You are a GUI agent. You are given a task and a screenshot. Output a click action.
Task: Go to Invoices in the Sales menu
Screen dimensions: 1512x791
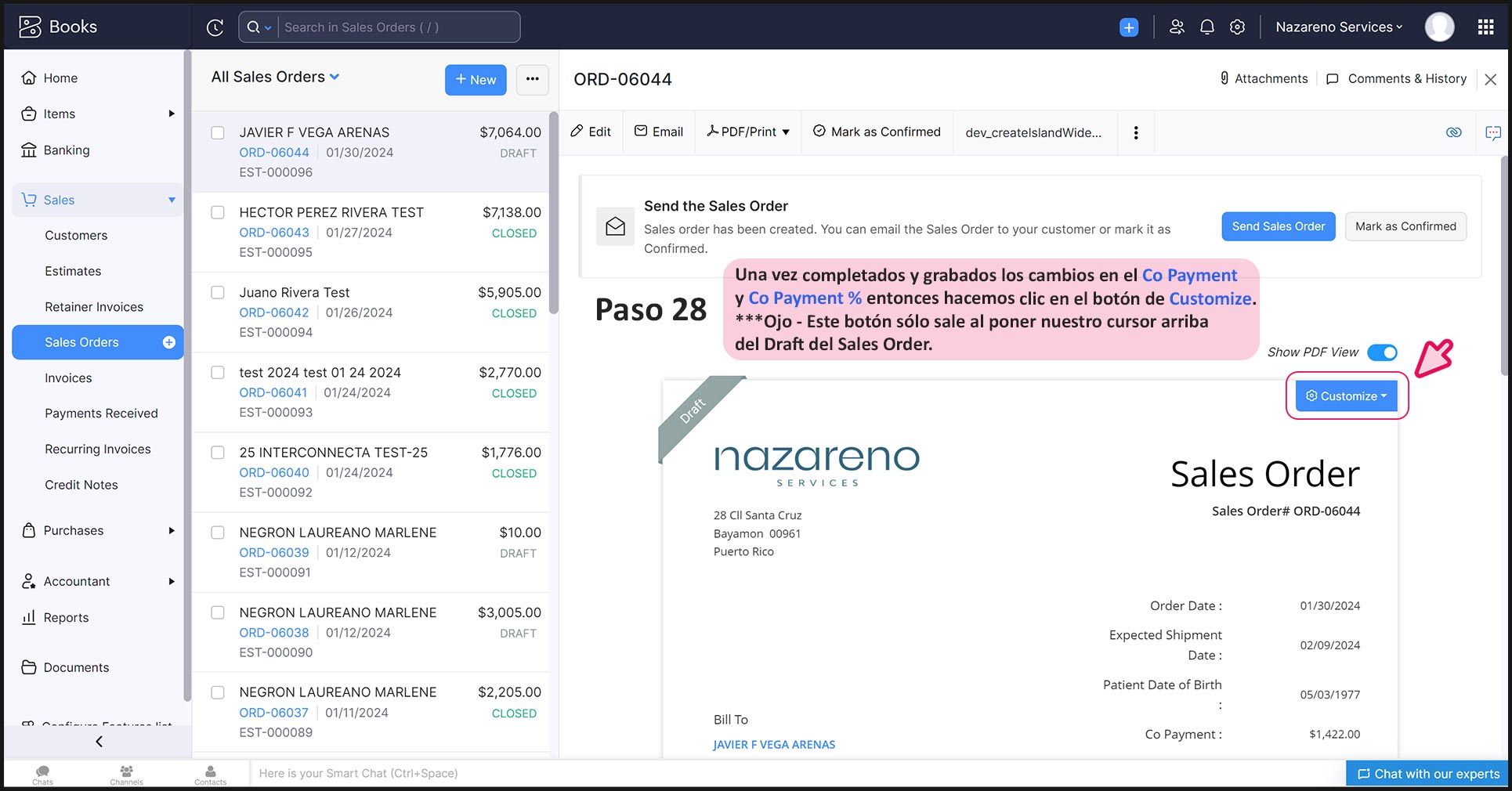pyautogui.click(x=68, y=378)
